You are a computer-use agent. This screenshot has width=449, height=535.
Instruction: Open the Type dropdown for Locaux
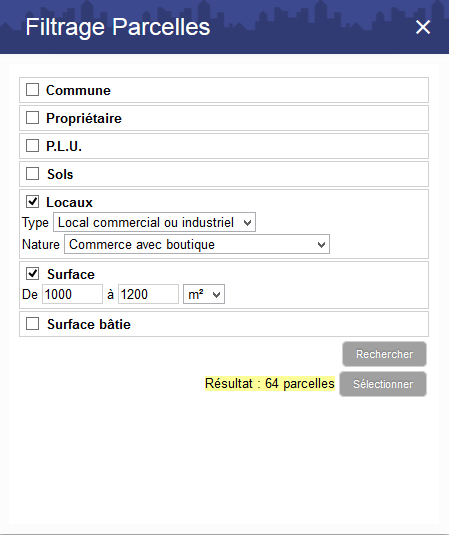coord(154,222)
